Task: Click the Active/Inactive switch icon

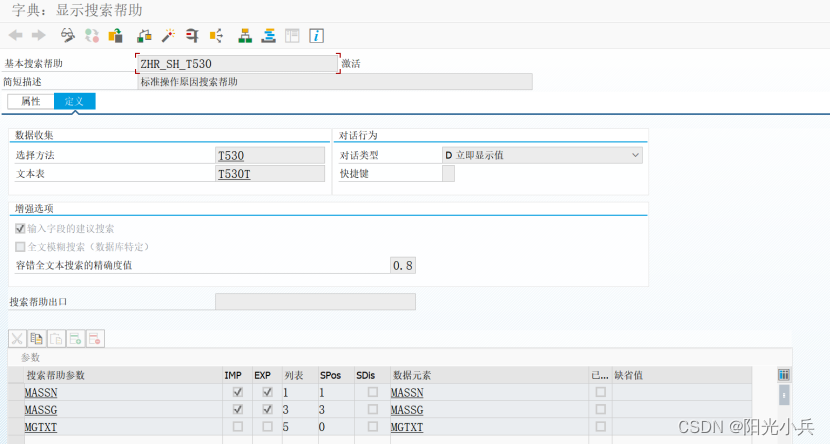Action: tap(92, 35)
